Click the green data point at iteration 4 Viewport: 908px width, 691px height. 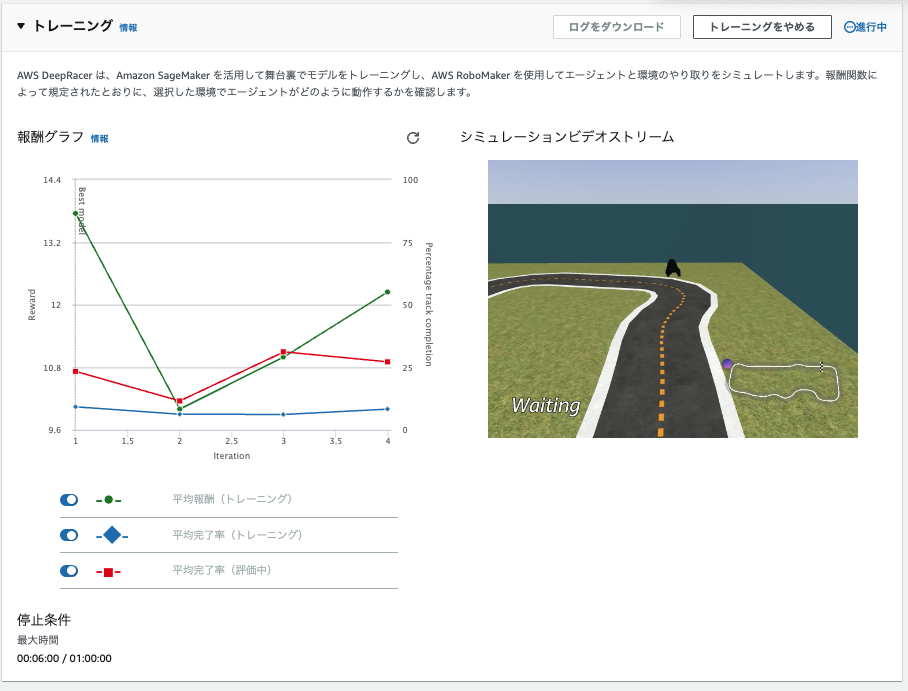pos(388,291)
